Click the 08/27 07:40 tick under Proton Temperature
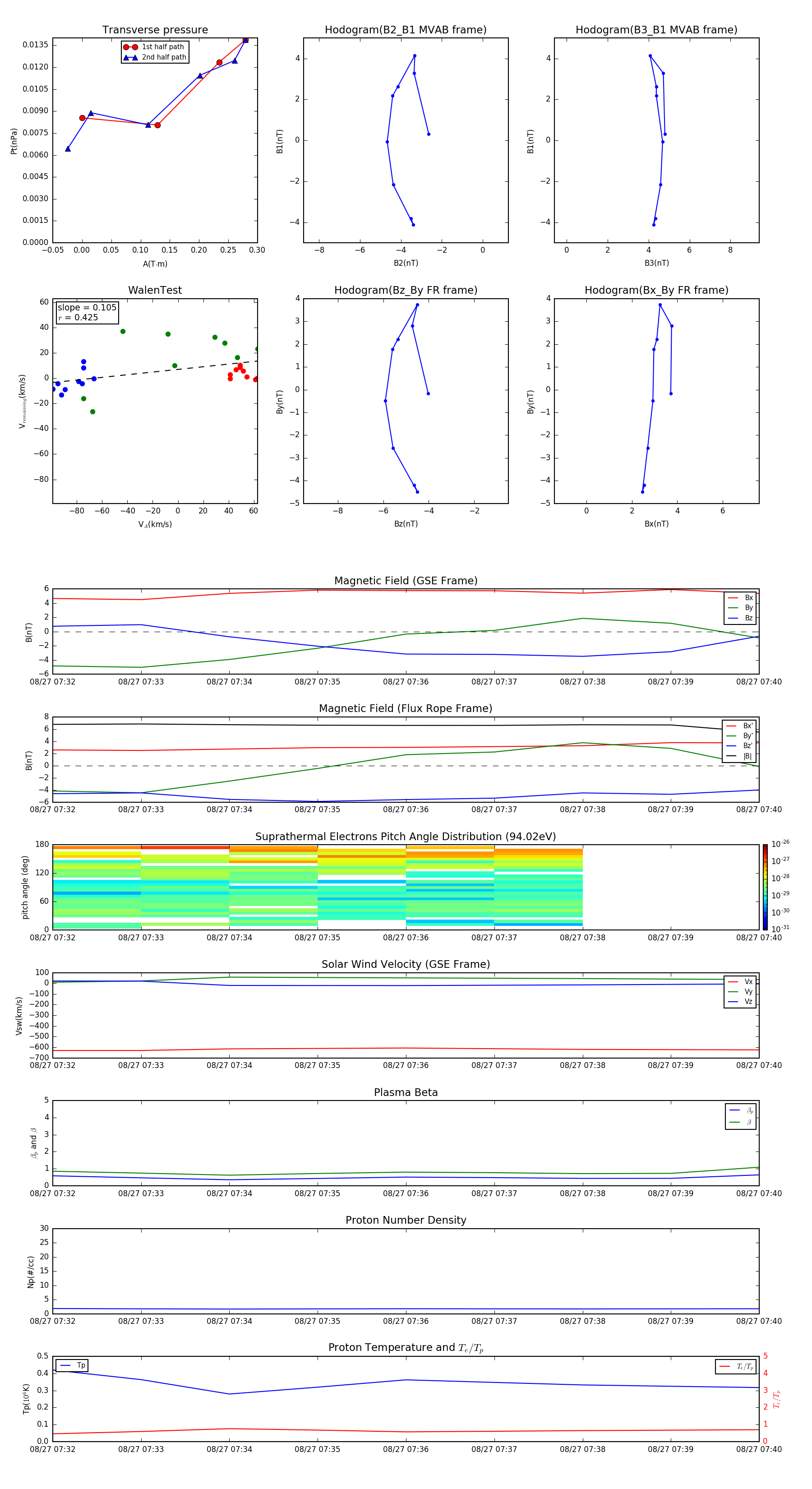 (x=759, y=1450)
